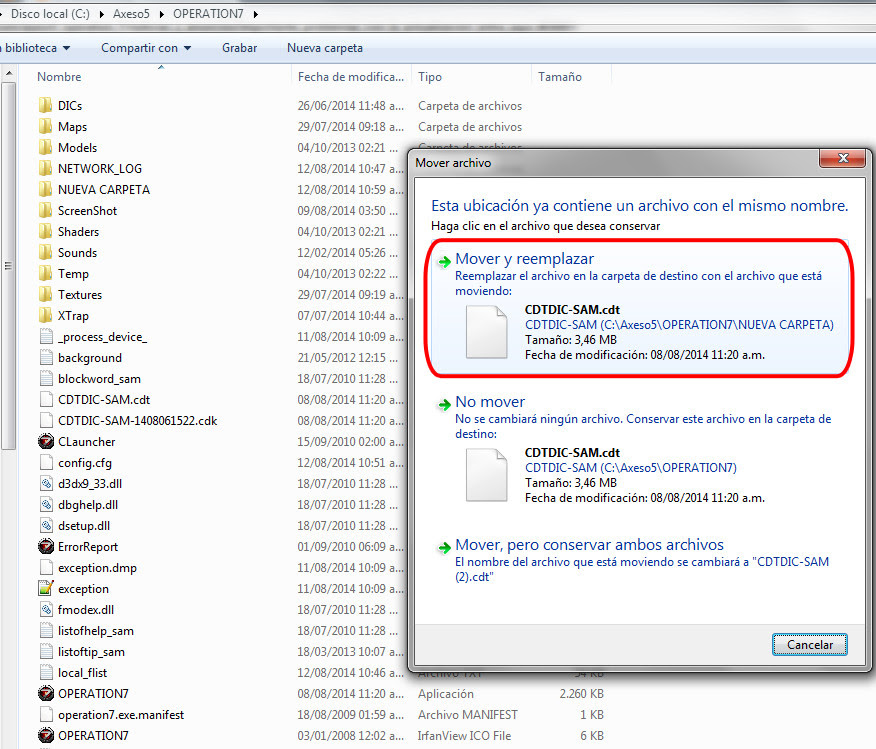Expand arrow after Axeso5 breadcrumb
This screenshot has width=876, height=749.
(x=161, y=14)
